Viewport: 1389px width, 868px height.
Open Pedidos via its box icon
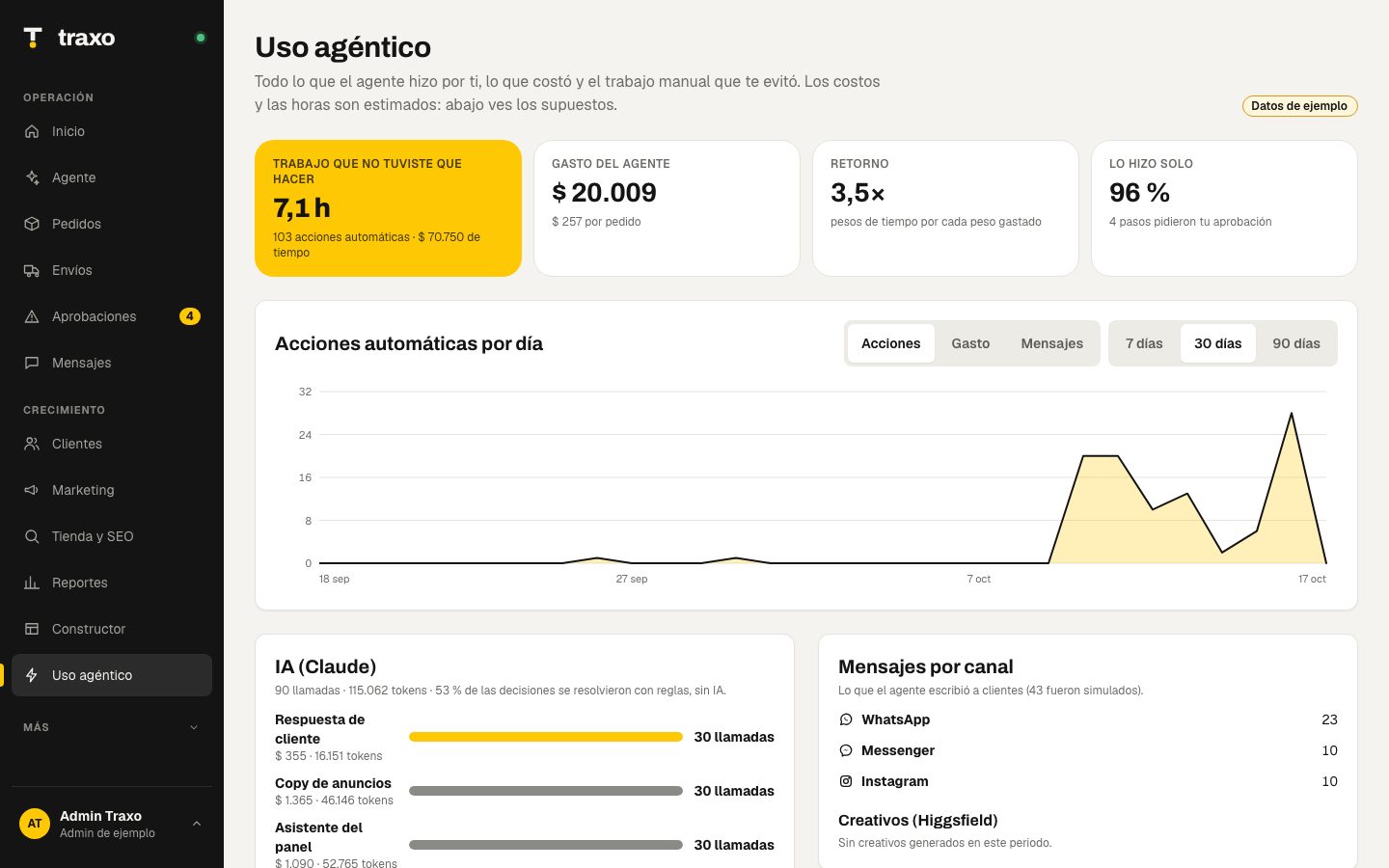(32, 224)
